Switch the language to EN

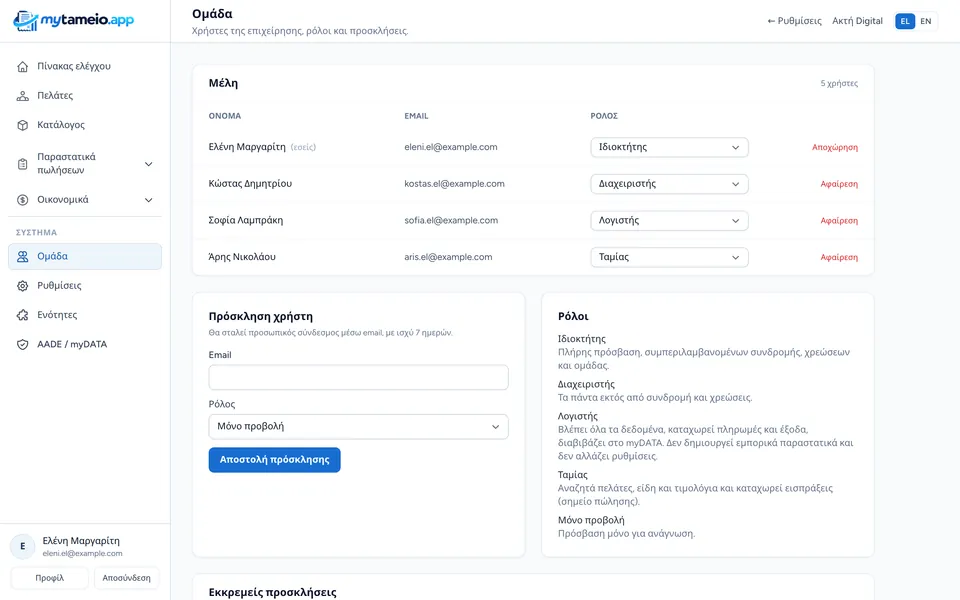coord(926,21)
